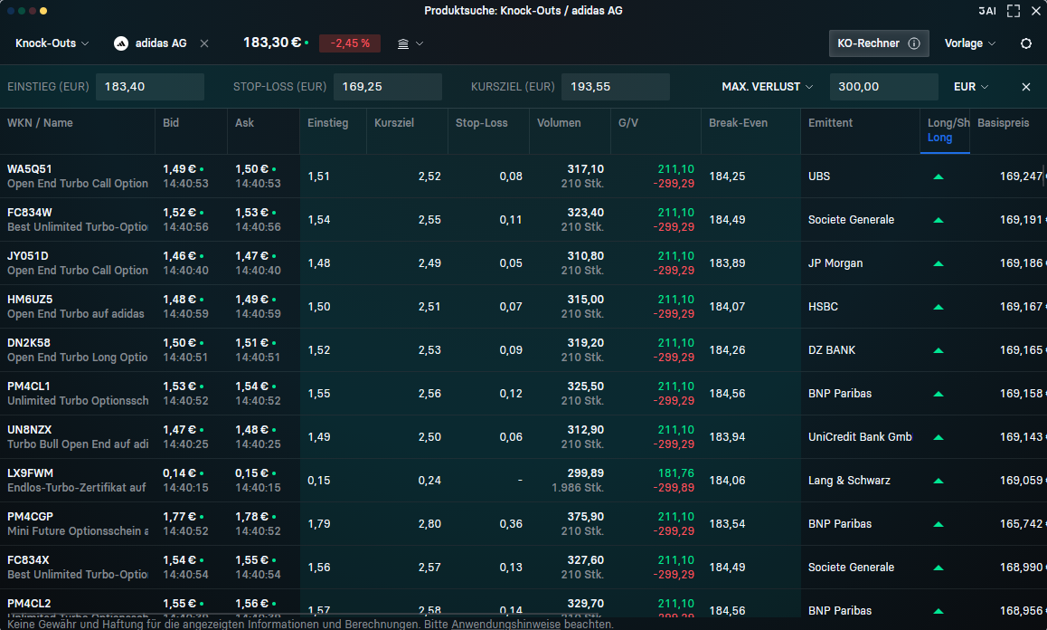The width and height of the screenshot is (1047, 630).
Task: Click basis price 165,742
Action: 1021,524
